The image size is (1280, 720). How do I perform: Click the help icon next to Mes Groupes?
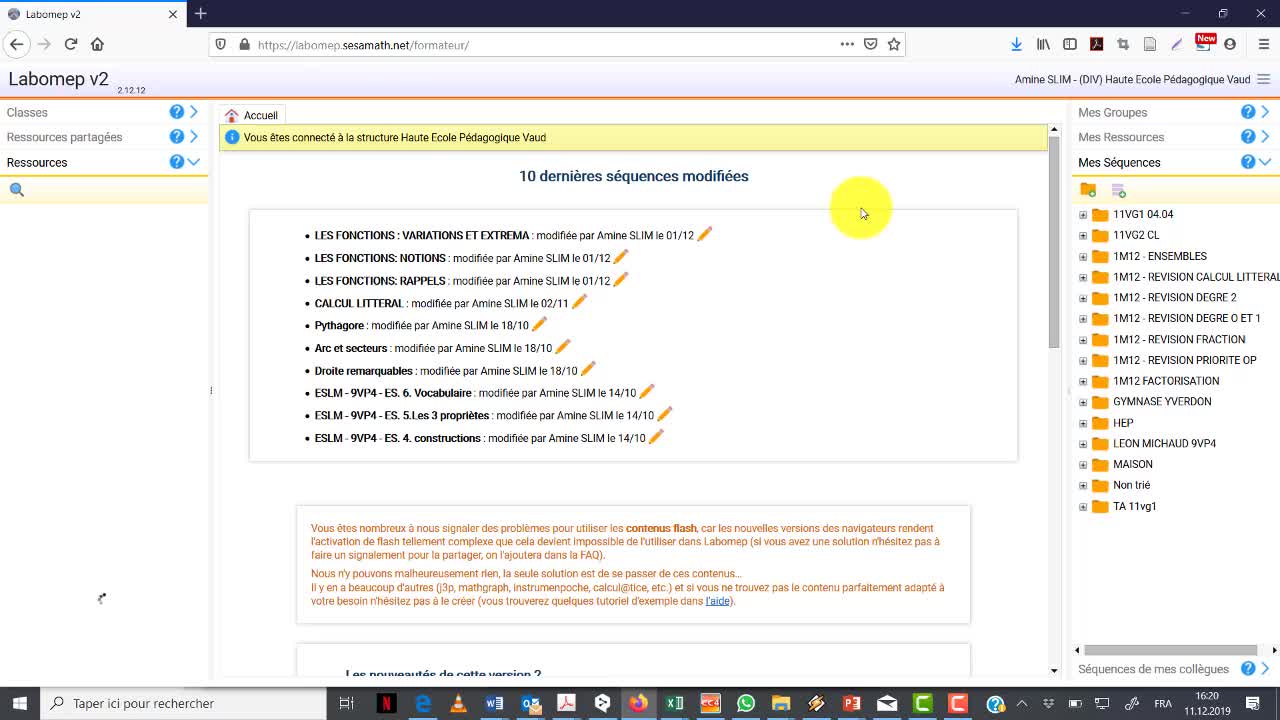[x=1248, y=112]
